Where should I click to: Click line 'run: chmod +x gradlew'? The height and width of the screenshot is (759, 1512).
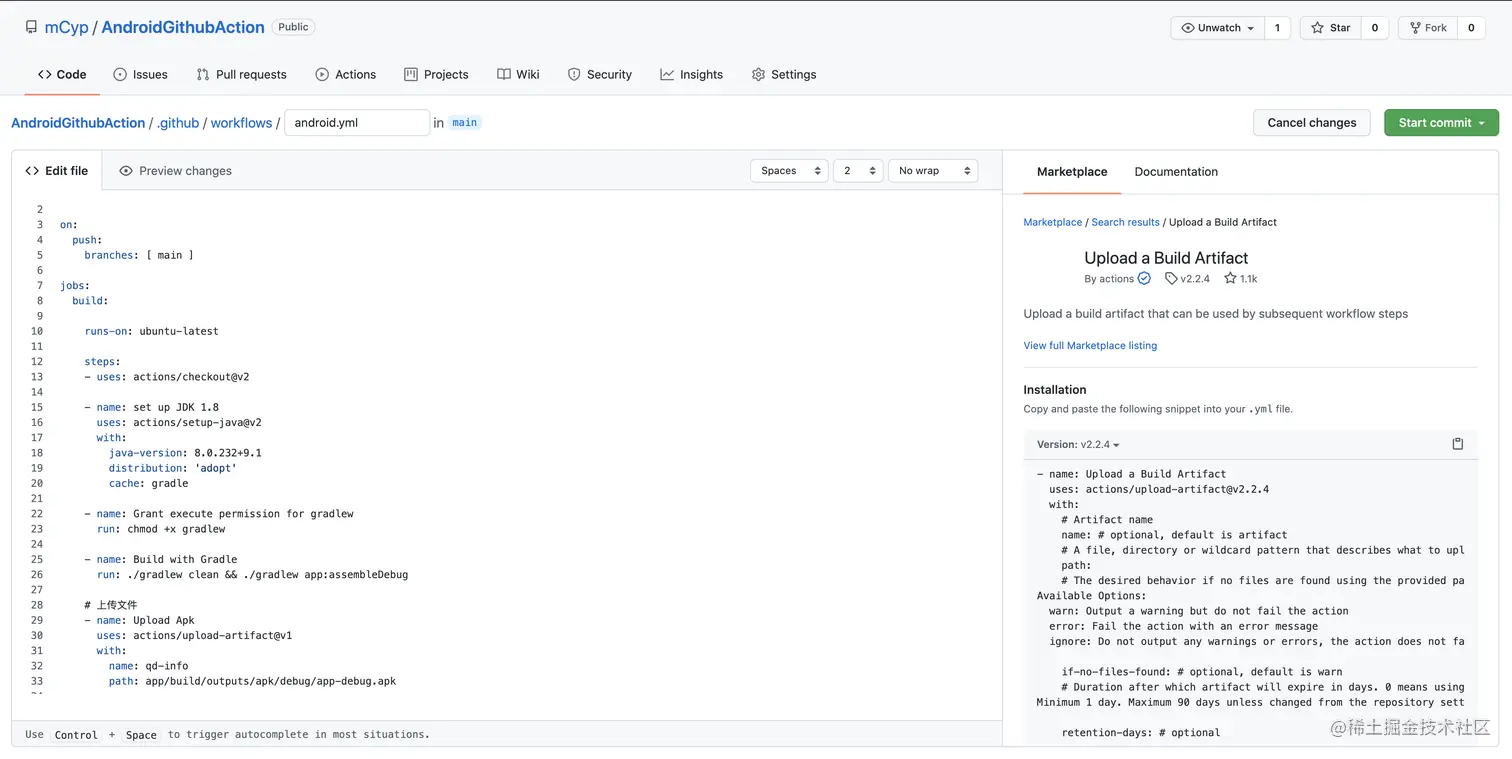point(161,529)
